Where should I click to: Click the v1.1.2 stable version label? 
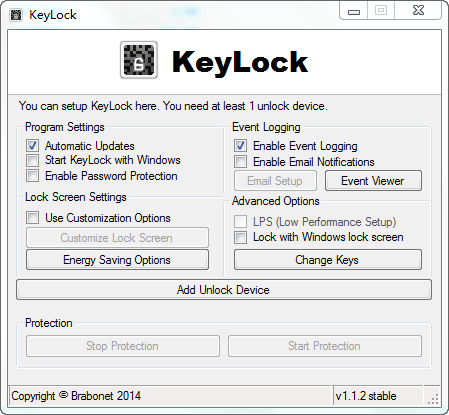point(366,396)
